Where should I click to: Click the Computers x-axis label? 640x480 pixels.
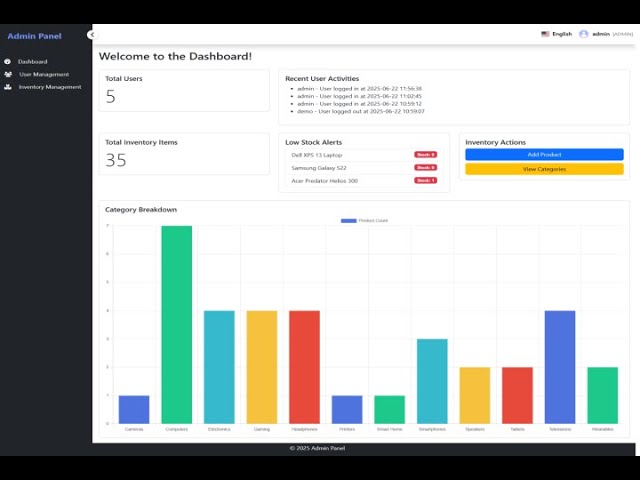pyautogui.click(x=177, y=429)
